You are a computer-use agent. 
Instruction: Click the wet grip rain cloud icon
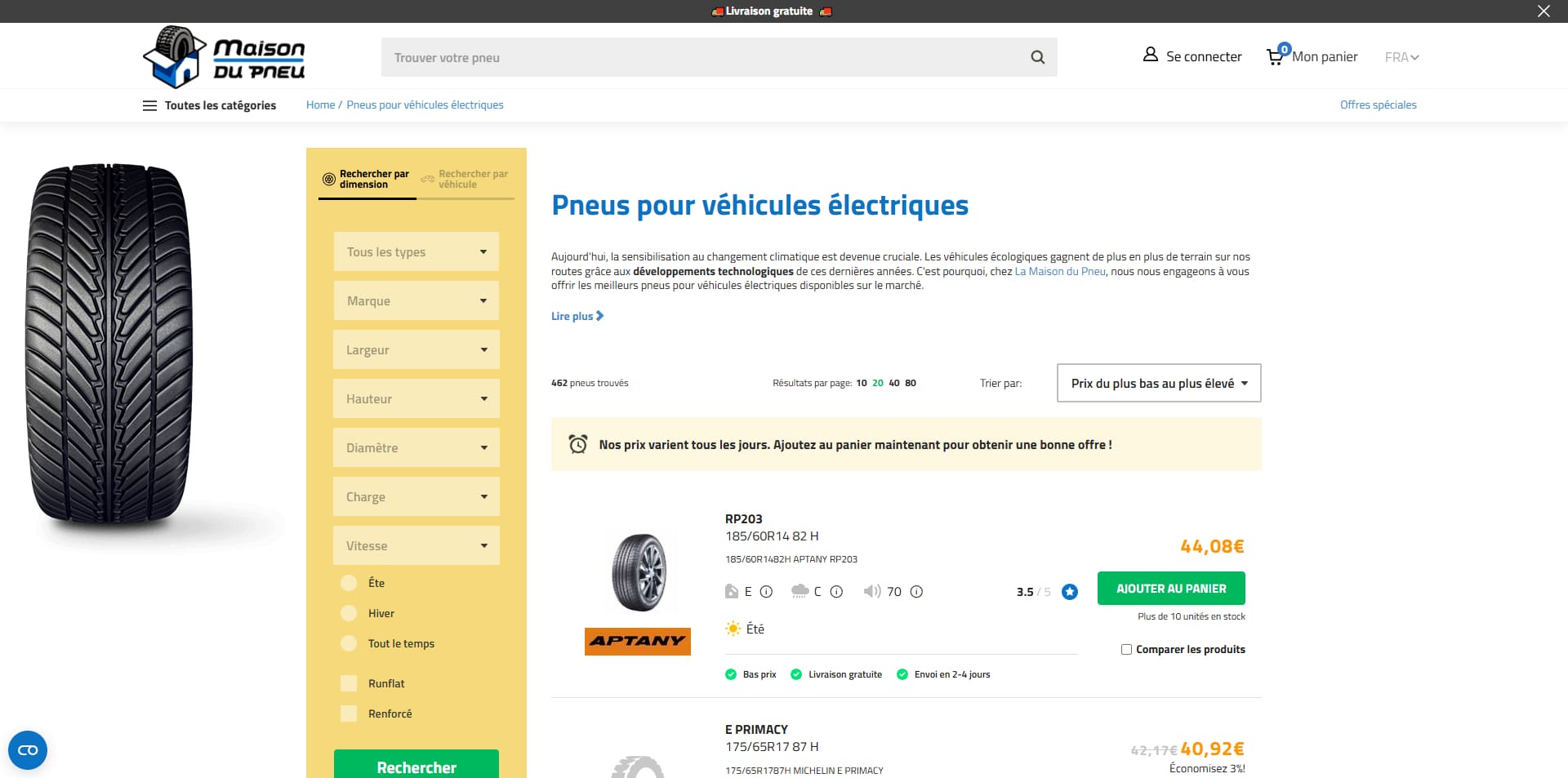tap(800, 591)
